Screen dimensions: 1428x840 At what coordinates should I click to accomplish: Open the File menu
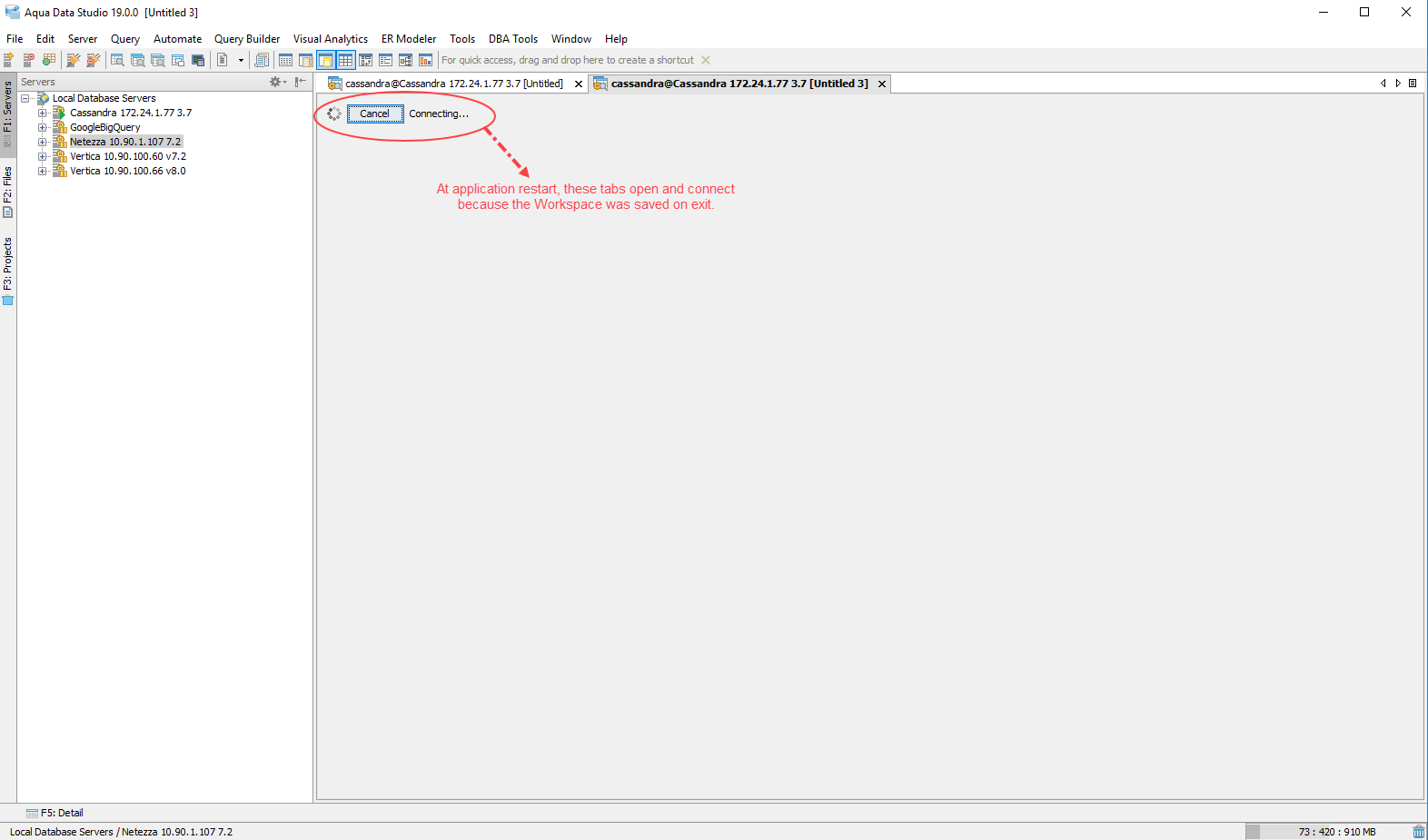pos(15,39)
